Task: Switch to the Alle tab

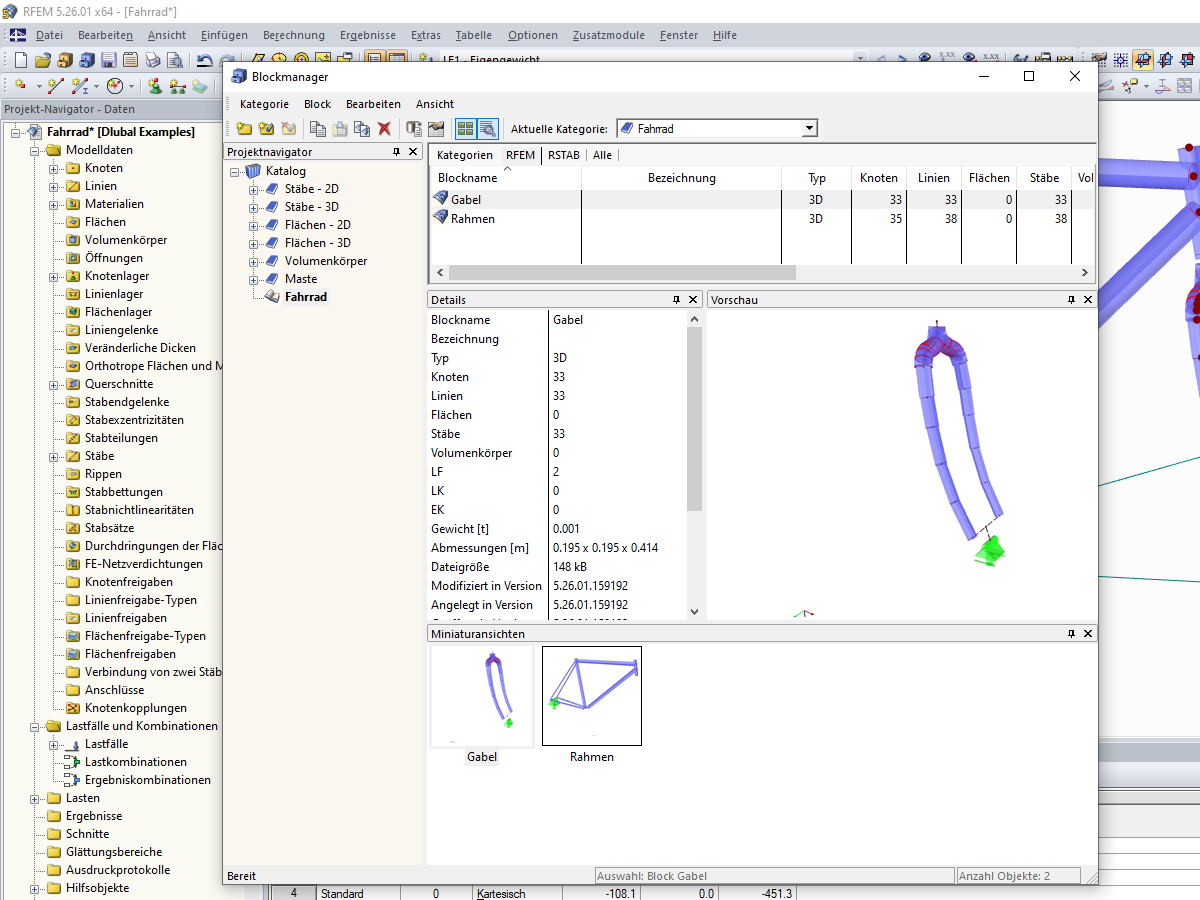Action: [602, 155]
